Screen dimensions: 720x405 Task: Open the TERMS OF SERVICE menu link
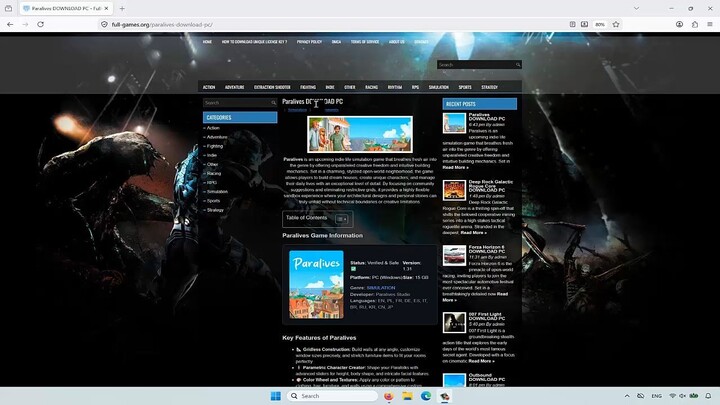365,42
